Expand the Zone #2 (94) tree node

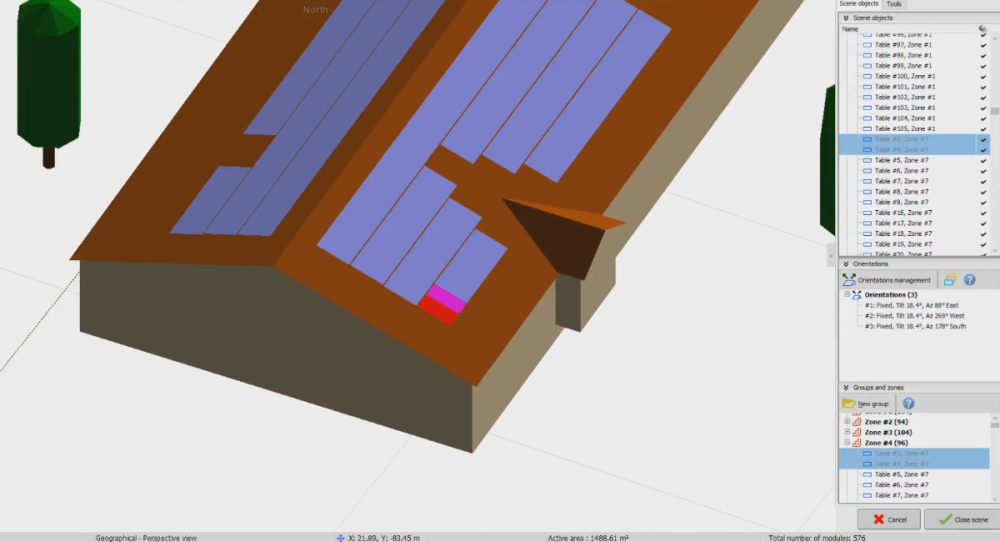(847, 422)
